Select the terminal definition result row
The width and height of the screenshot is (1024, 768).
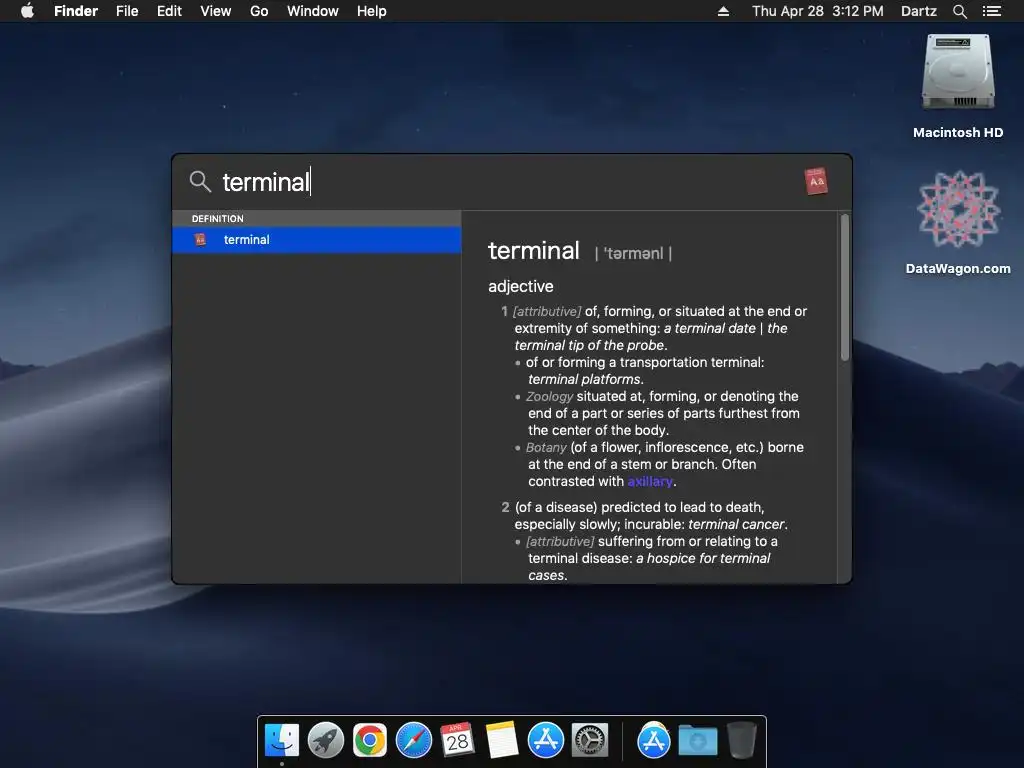[x=317, y=240]
